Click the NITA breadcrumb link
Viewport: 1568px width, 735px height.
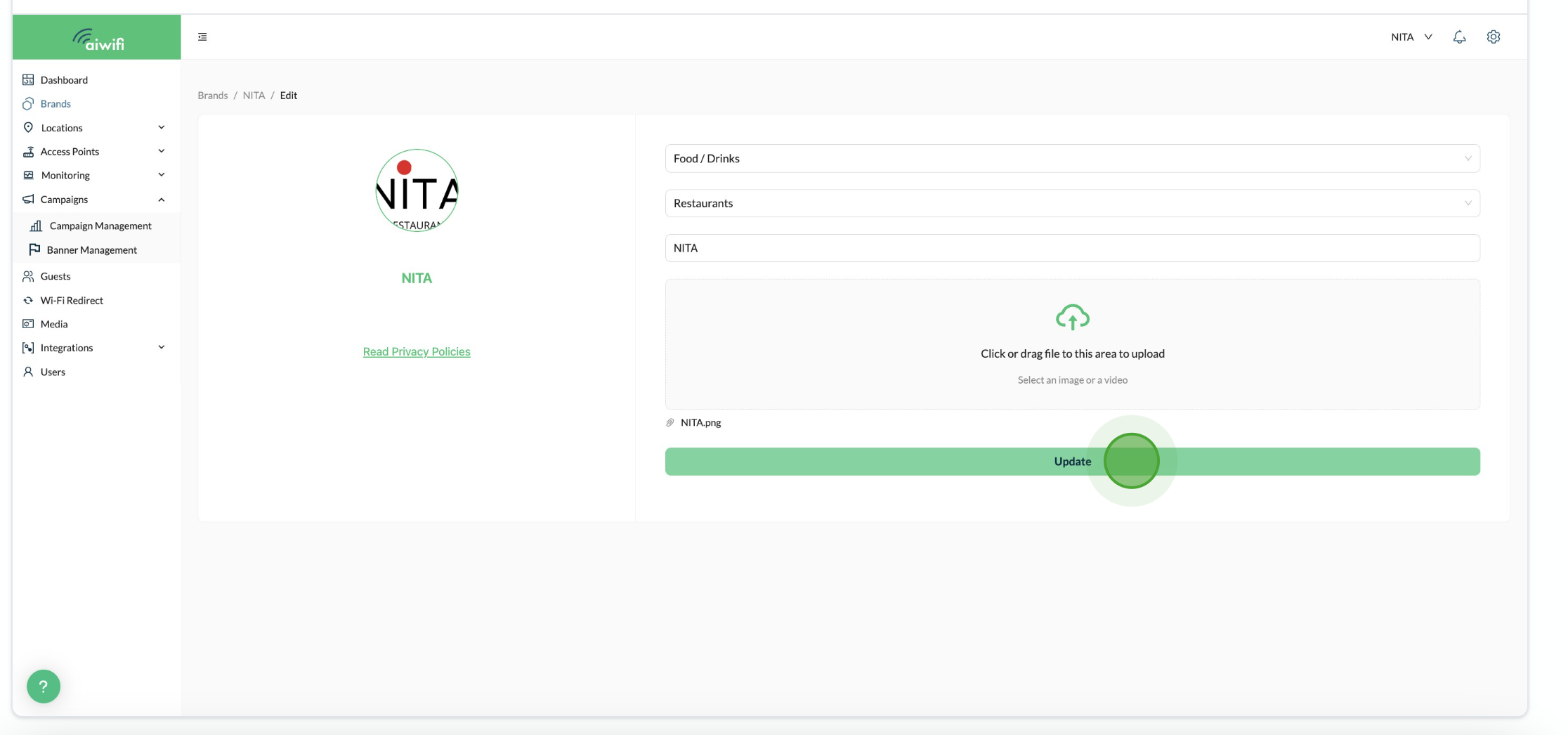coord(254,95)
